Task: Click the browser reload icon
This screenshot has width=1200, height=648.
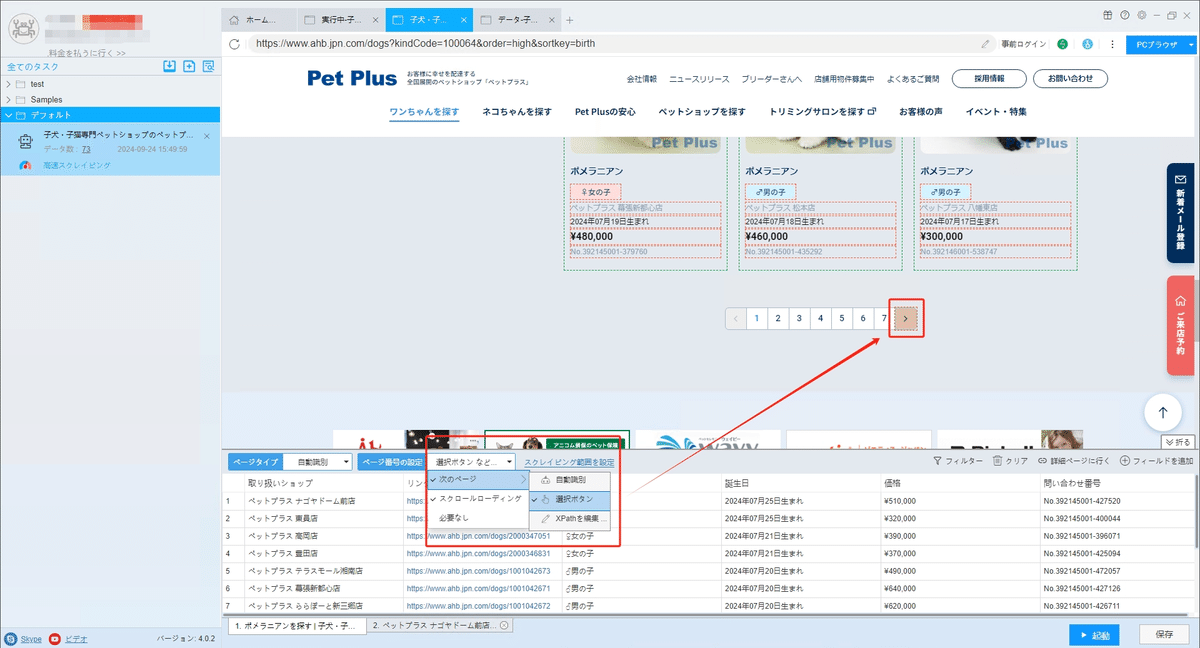Action: 234,44
